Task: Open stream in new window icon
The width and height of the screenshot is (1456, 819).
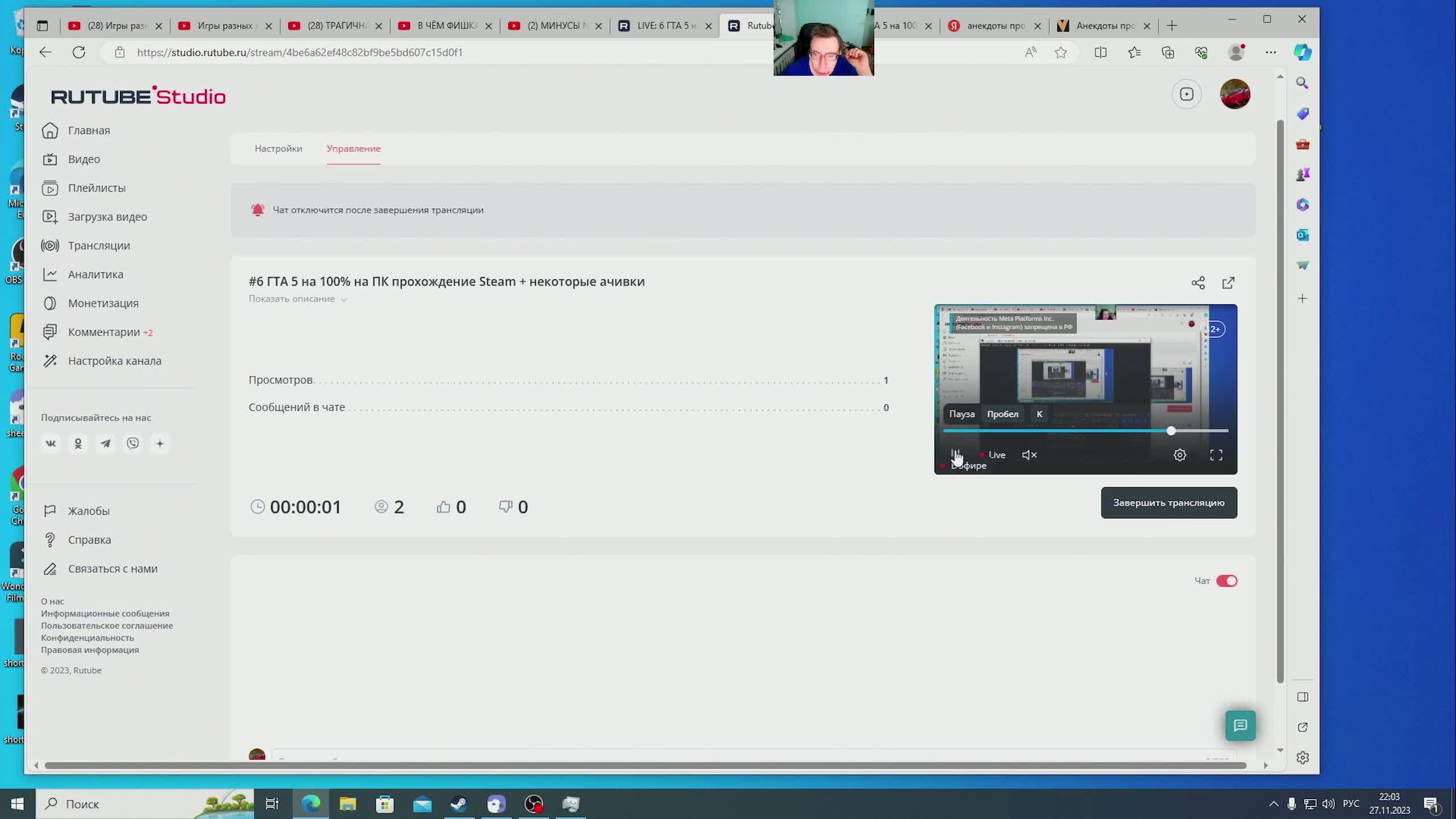Action: [x=1228, y=283]
